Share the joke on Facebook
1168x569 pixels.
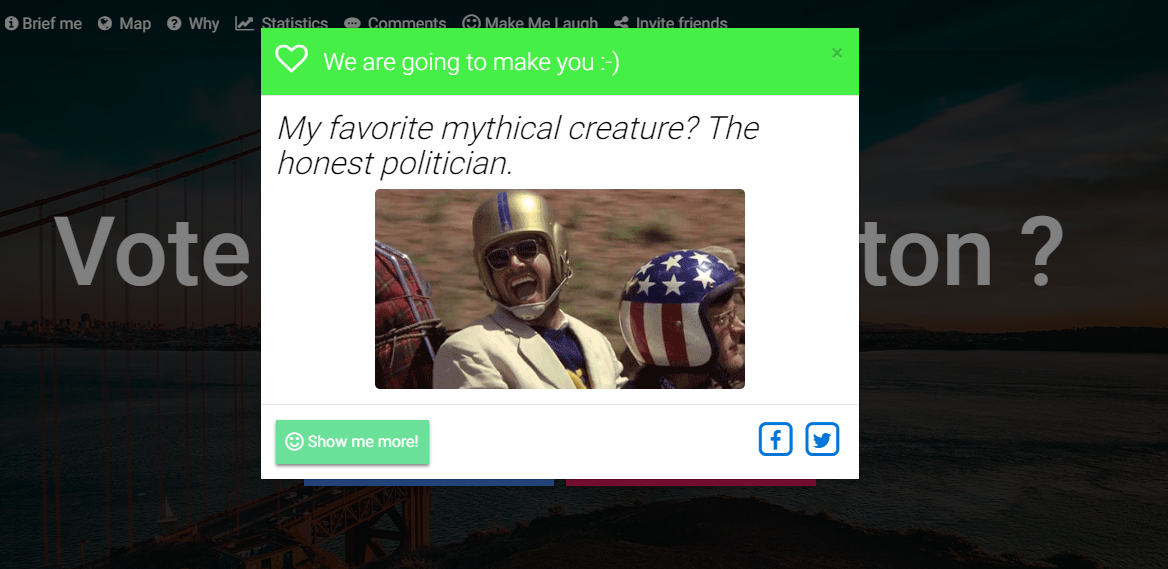click(775, 439)
